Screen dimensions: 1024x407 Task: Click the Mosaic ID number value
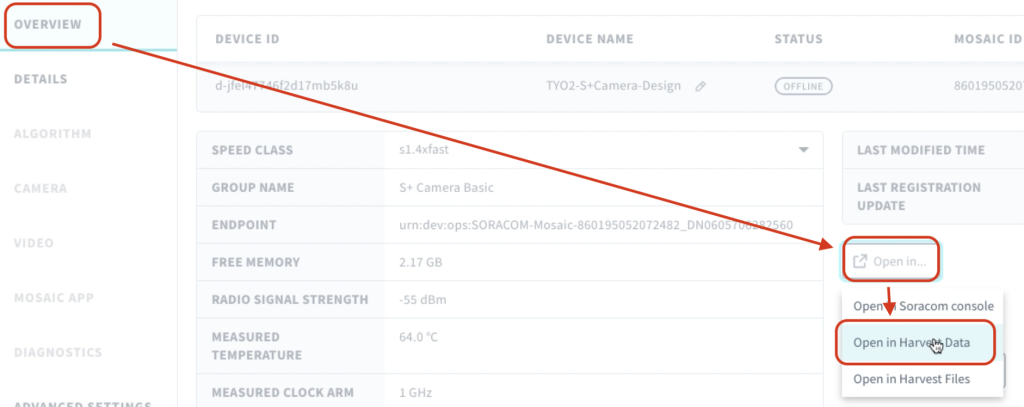point(988,86)
